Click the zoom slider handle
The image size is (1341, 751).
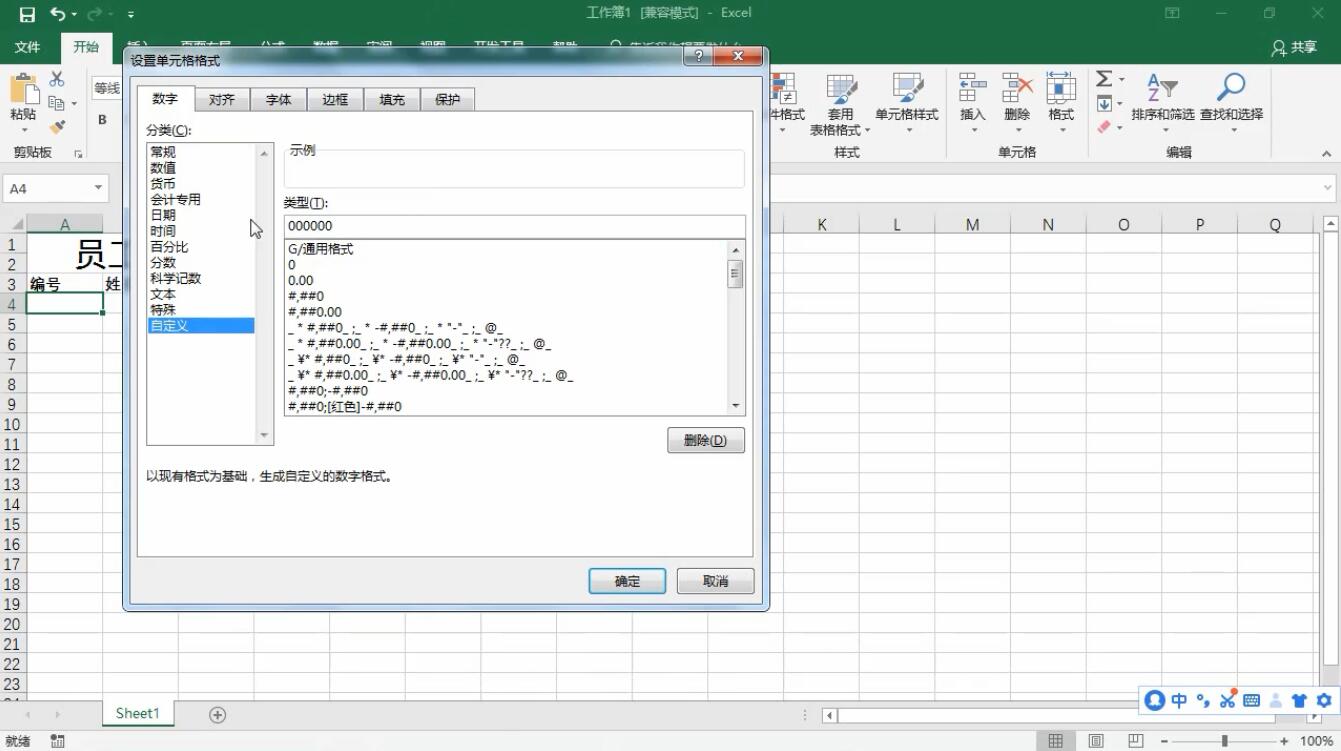1224,741
